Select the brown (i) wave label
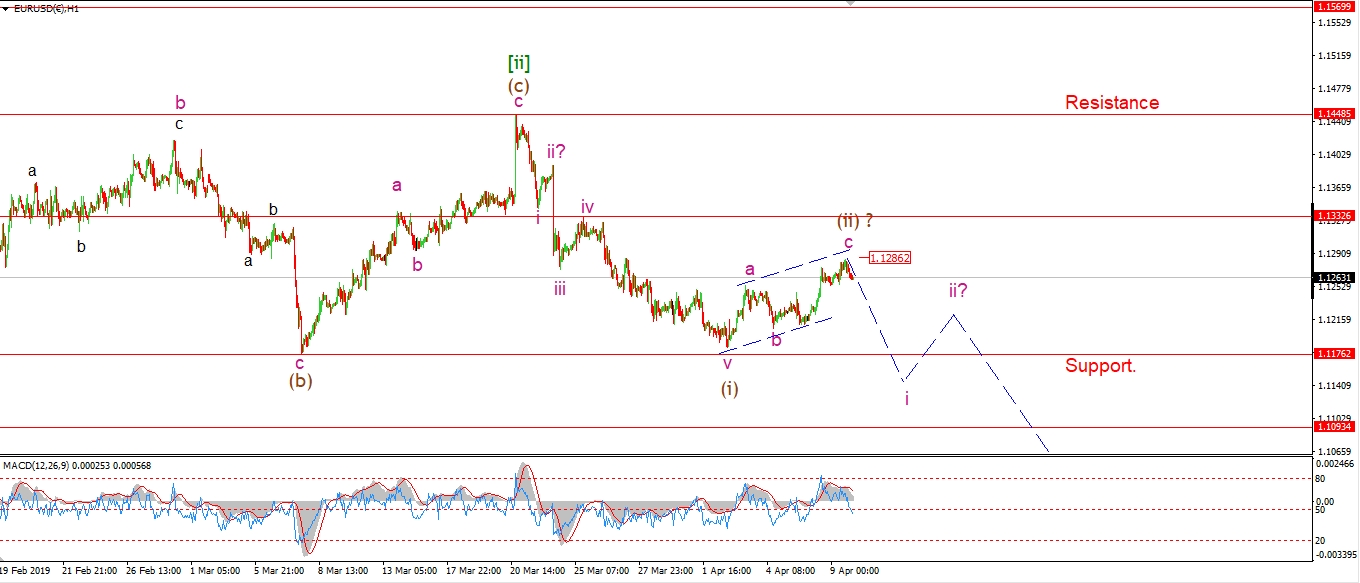This screenshot has height=583, width=1360. (x=729, y=389)
